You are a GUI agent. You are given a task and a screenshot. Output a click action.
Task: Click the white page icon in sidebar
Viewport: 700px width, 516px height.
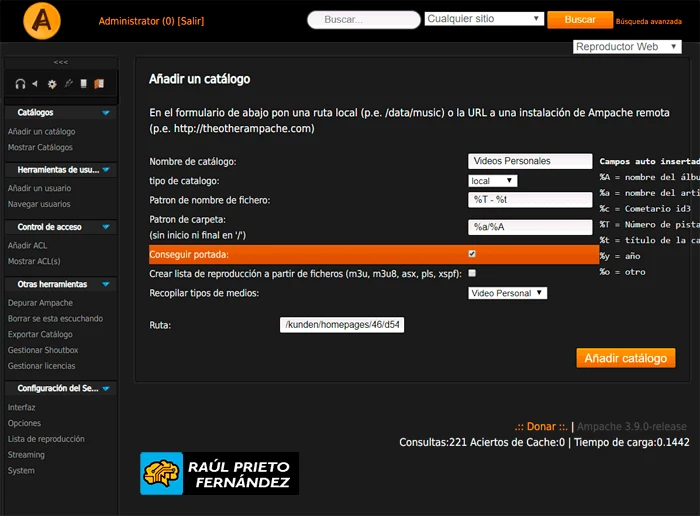coord(84,84)
